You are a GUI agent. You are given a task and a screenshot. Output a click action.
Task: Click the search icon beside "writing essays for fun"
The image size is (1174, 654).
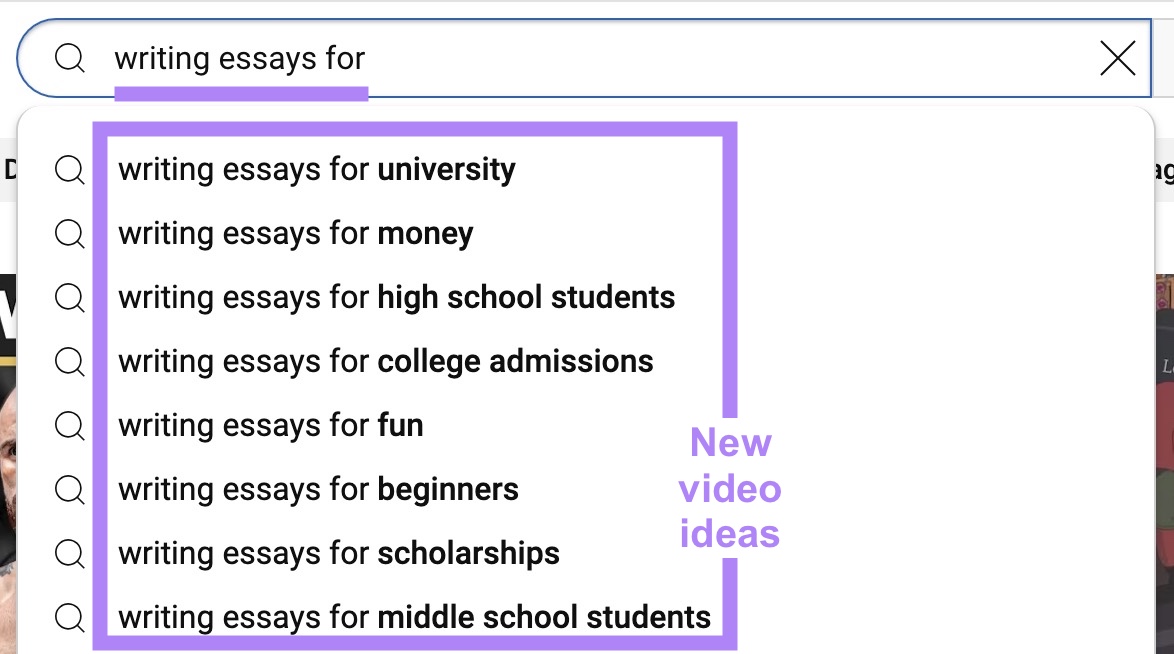[x=69, y=425]
